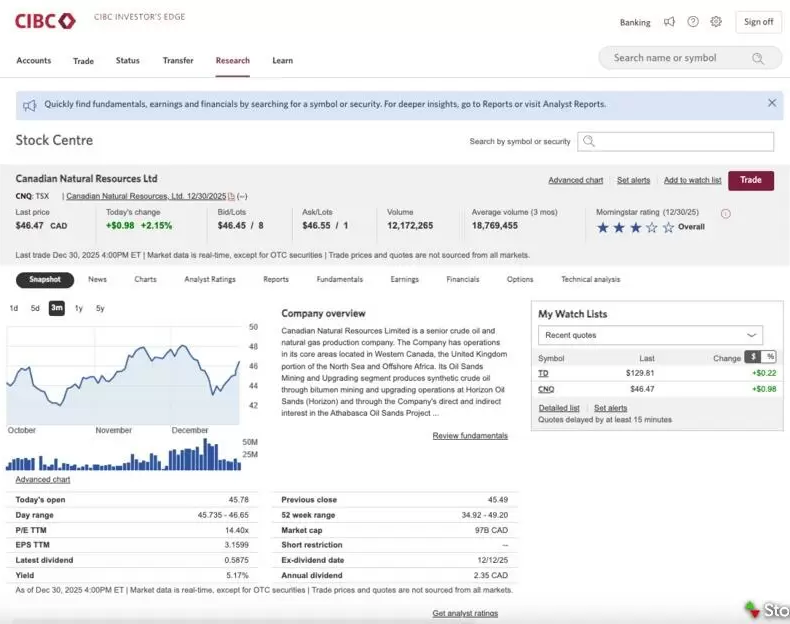Select the 1y chart range

[x=79, y=308]
